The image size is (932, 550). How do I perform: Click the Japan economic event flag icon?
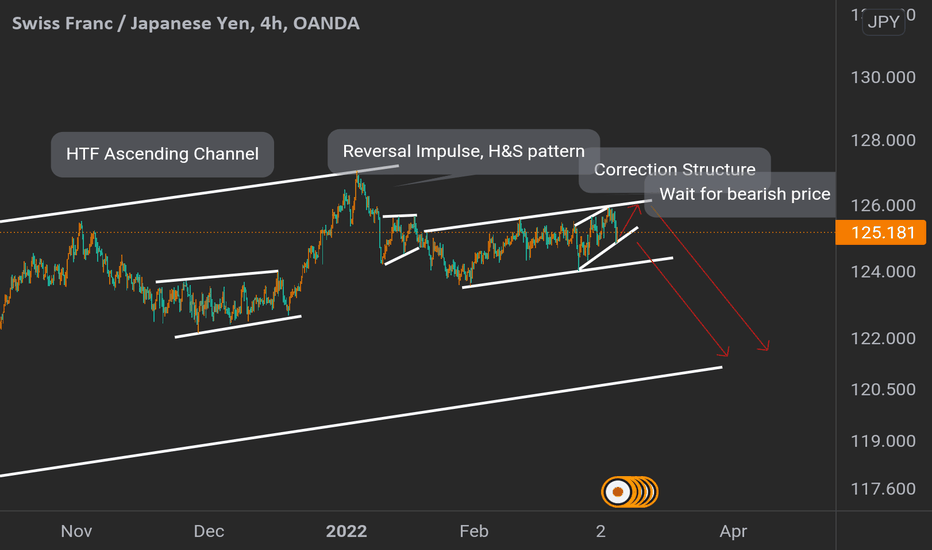click(x=619, y=491)
